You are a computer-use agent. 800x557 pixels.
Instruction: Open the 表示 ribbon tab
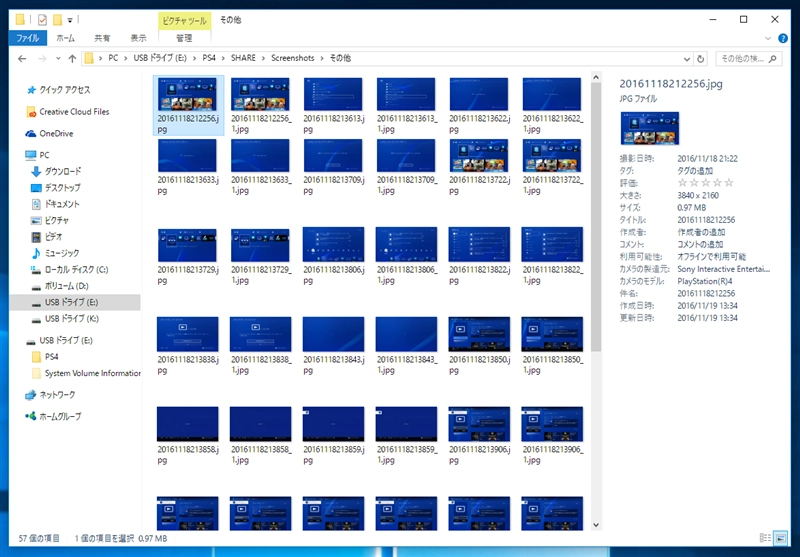(138, 38)
